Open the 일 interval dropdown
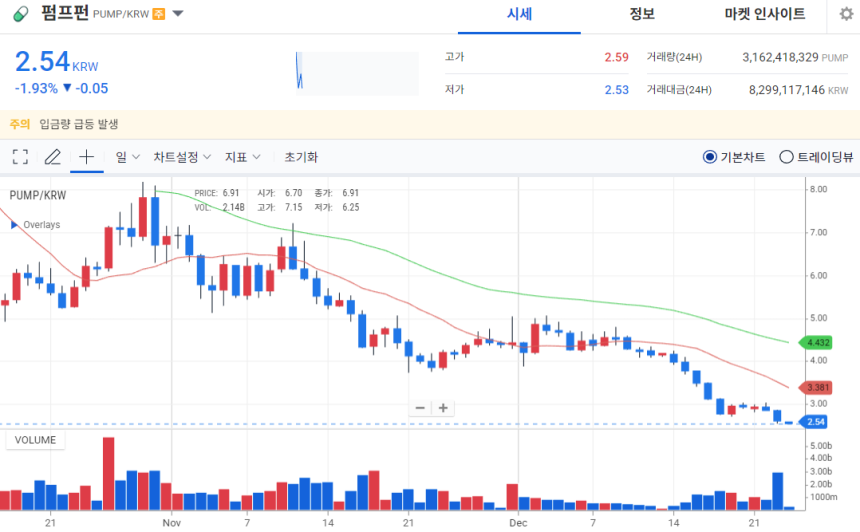This screenshot has width=860, height=532. [x=127, y=157]
